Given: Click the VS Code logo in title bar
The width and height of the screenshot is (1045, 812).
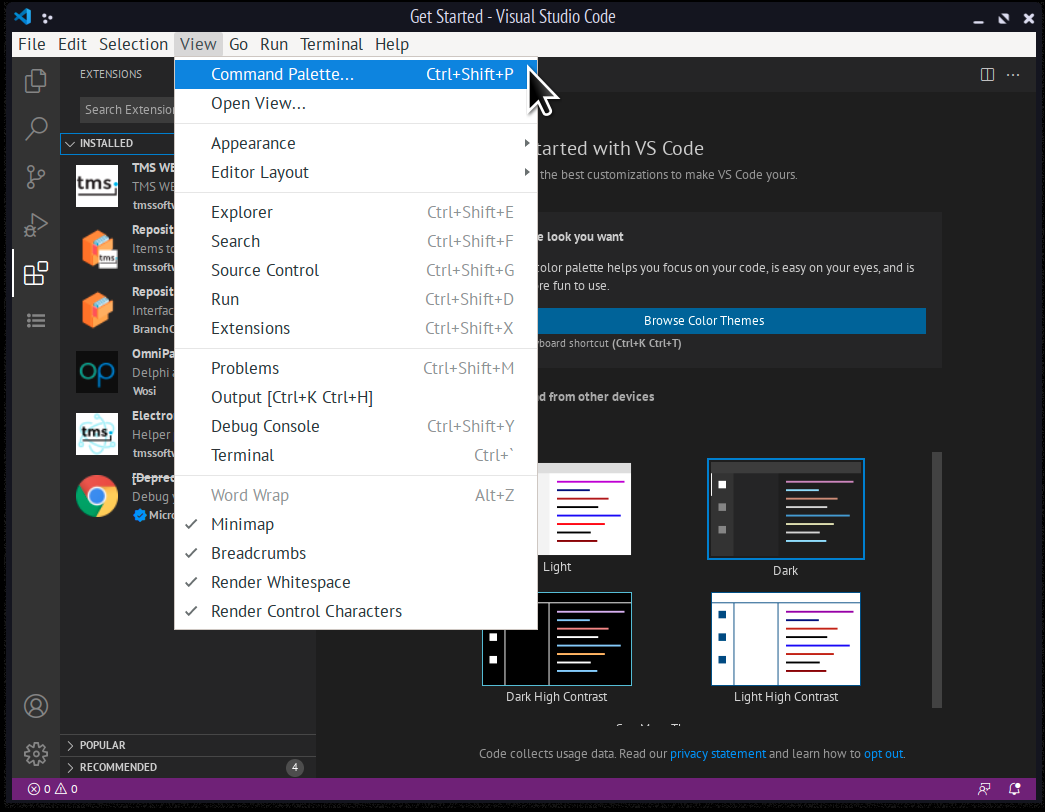Looking at the screenshot, I should click(23, 16).
